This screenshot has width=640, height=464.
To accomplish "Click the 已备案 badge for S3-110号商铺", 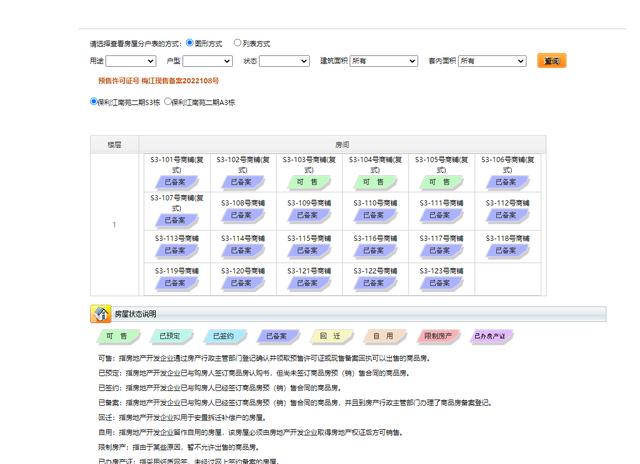I will coord(375,215).
